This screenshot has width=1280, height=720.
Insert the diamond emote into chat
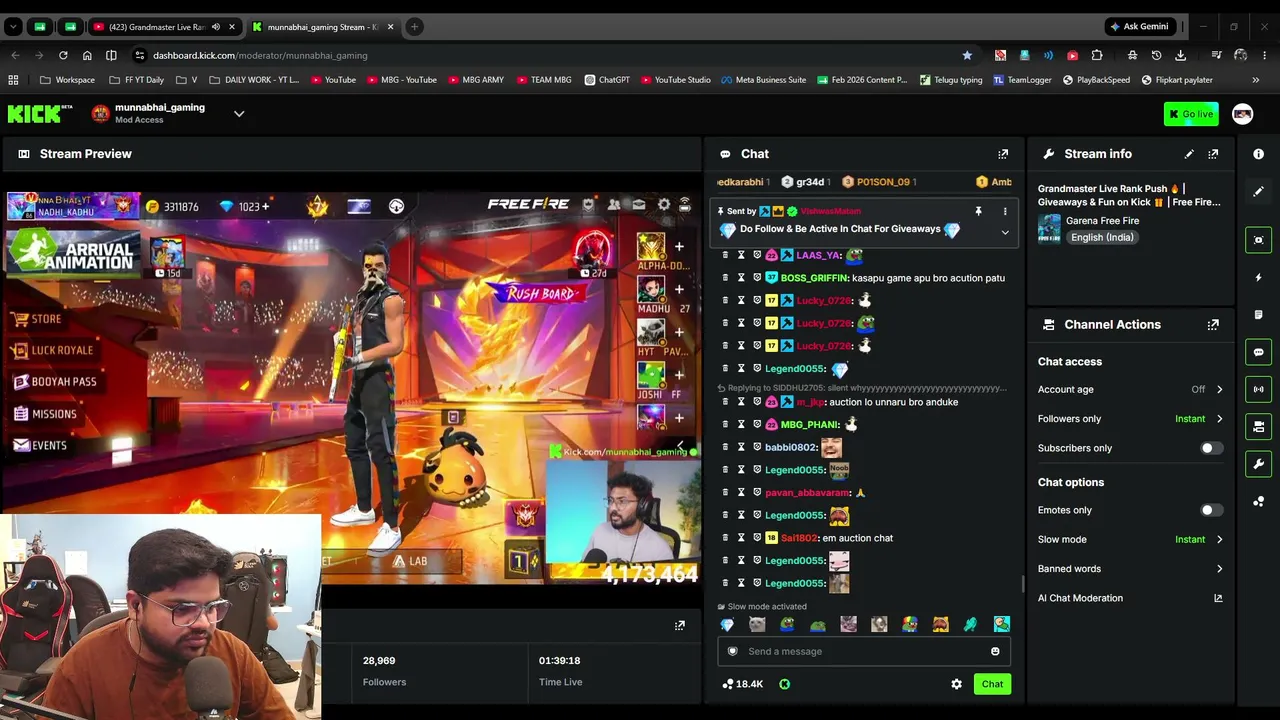727,625
